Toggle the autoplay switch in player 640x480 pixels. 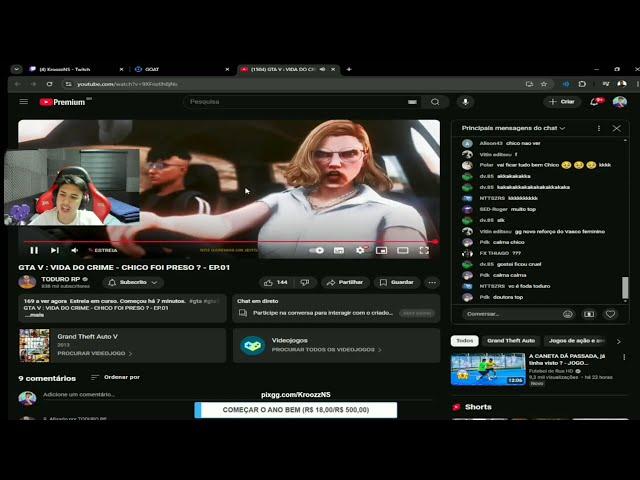(316, 250)
